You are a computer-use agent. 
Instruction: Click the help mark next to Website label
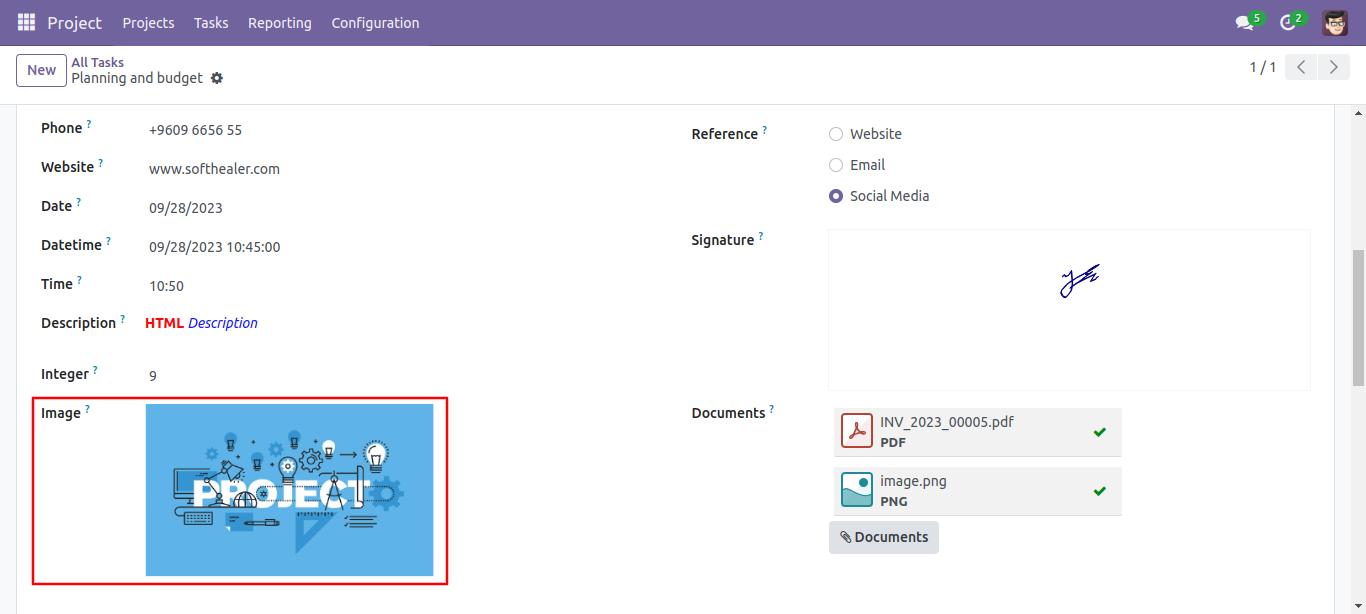click(100, 163)
